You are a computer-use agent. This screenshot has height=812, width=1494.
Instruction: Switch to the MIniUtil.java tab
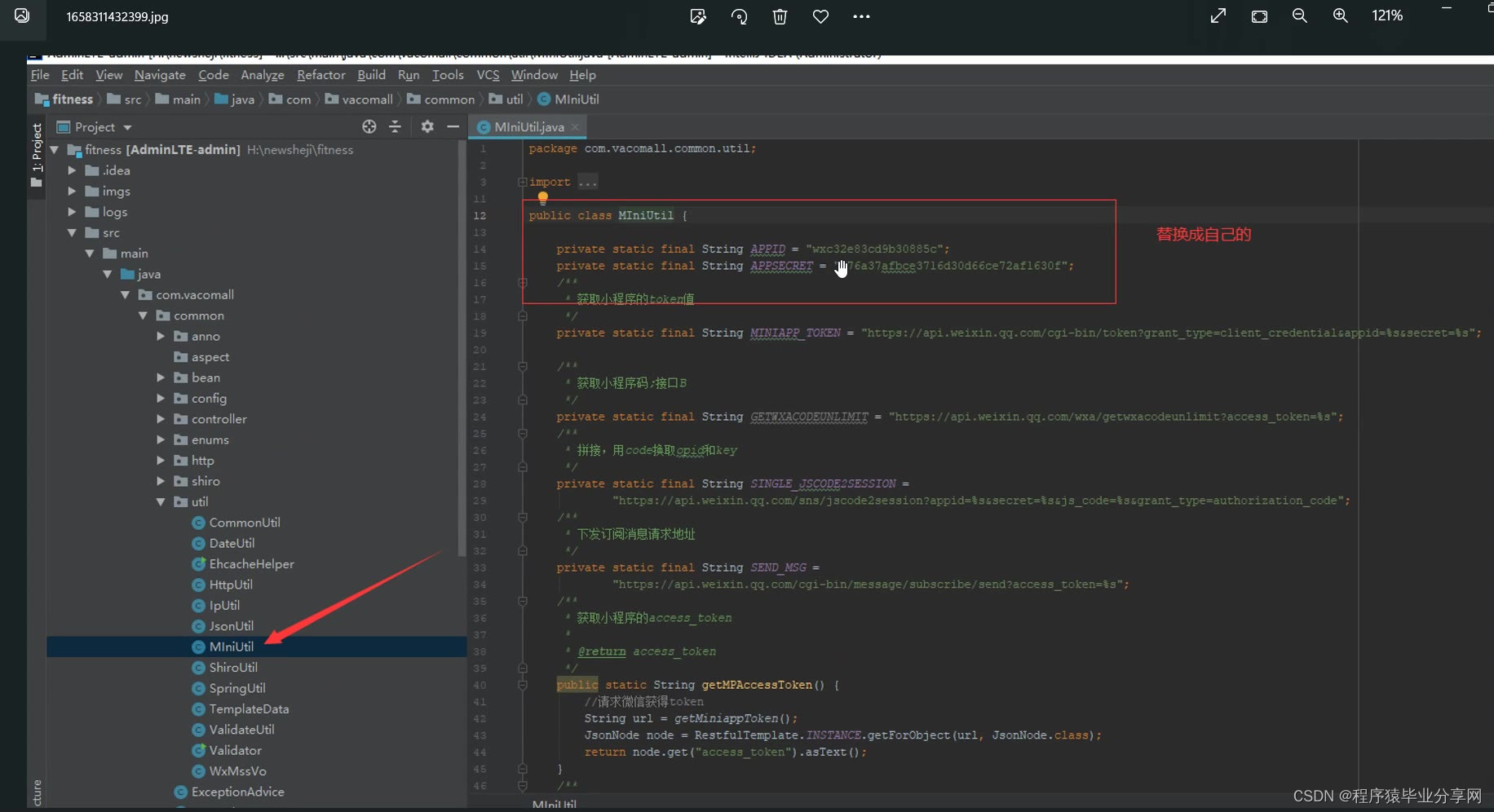pos(528,127)
